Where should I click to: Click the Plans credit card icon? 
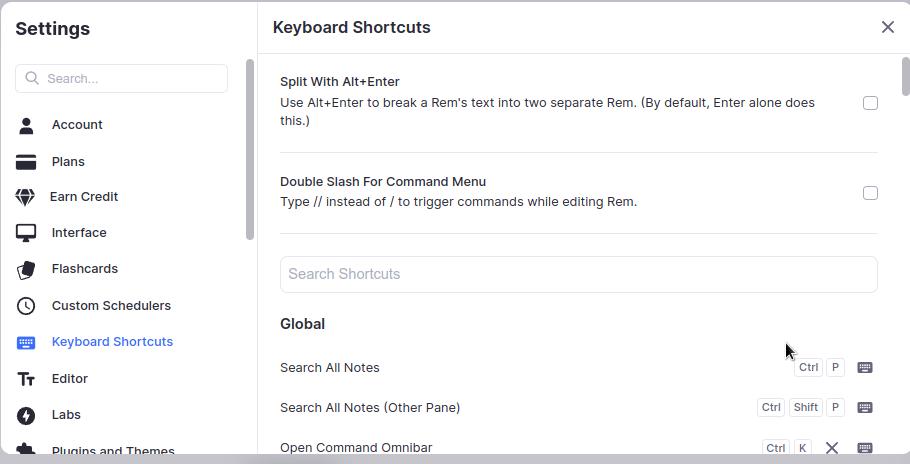26,162
